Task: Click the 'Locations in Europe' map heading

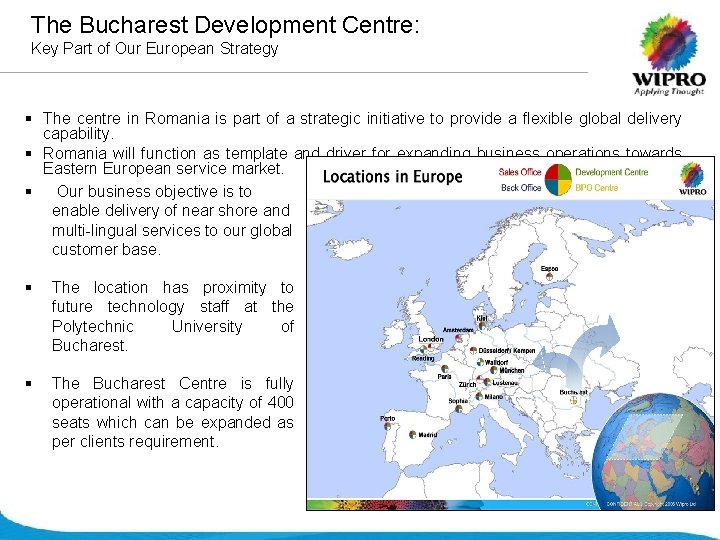Action: (393, 177)
